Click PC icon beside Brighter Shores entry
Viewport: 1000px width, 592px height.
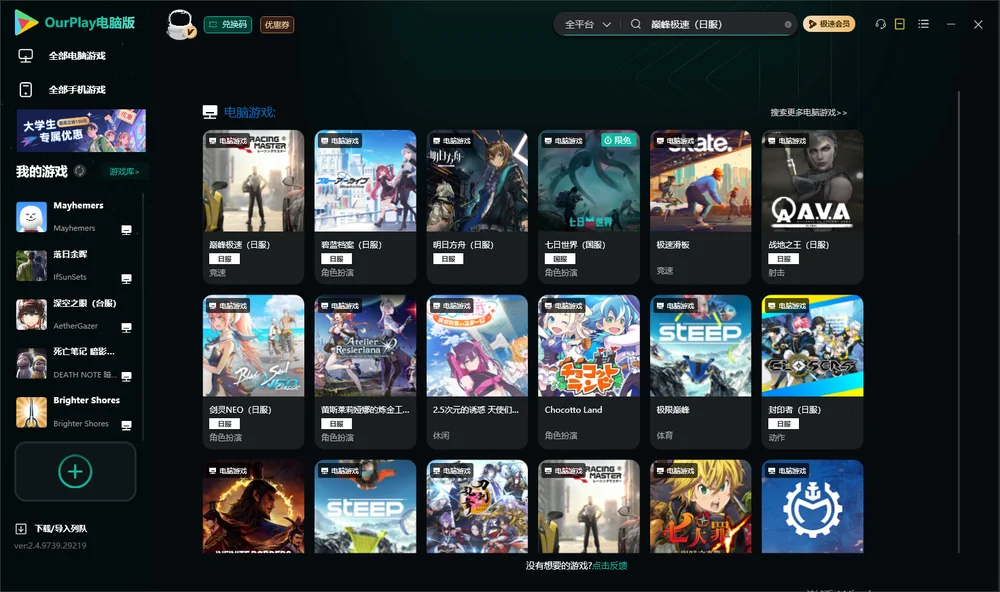[x=126, y=426]
